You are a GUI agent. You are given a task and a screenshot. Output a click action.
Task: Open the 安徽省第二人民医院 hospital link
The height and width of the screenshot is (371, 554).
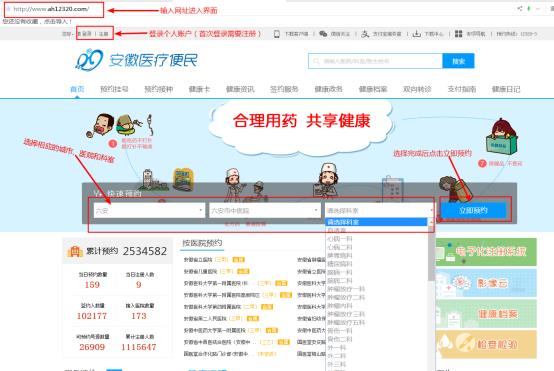(x=205, y=318)
